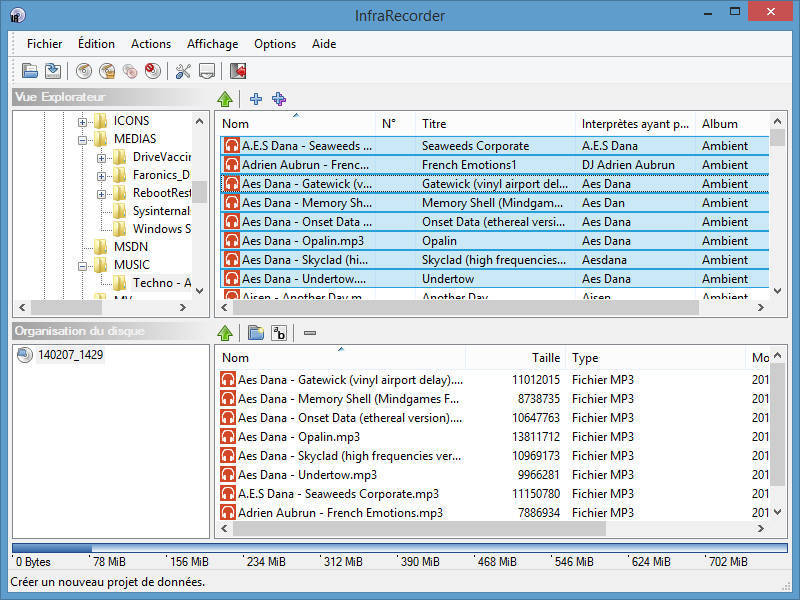Click the copy disc toolbar icon
Image resolution: width=800 pixels, height=600 pixels.
[x=130, y=71]
